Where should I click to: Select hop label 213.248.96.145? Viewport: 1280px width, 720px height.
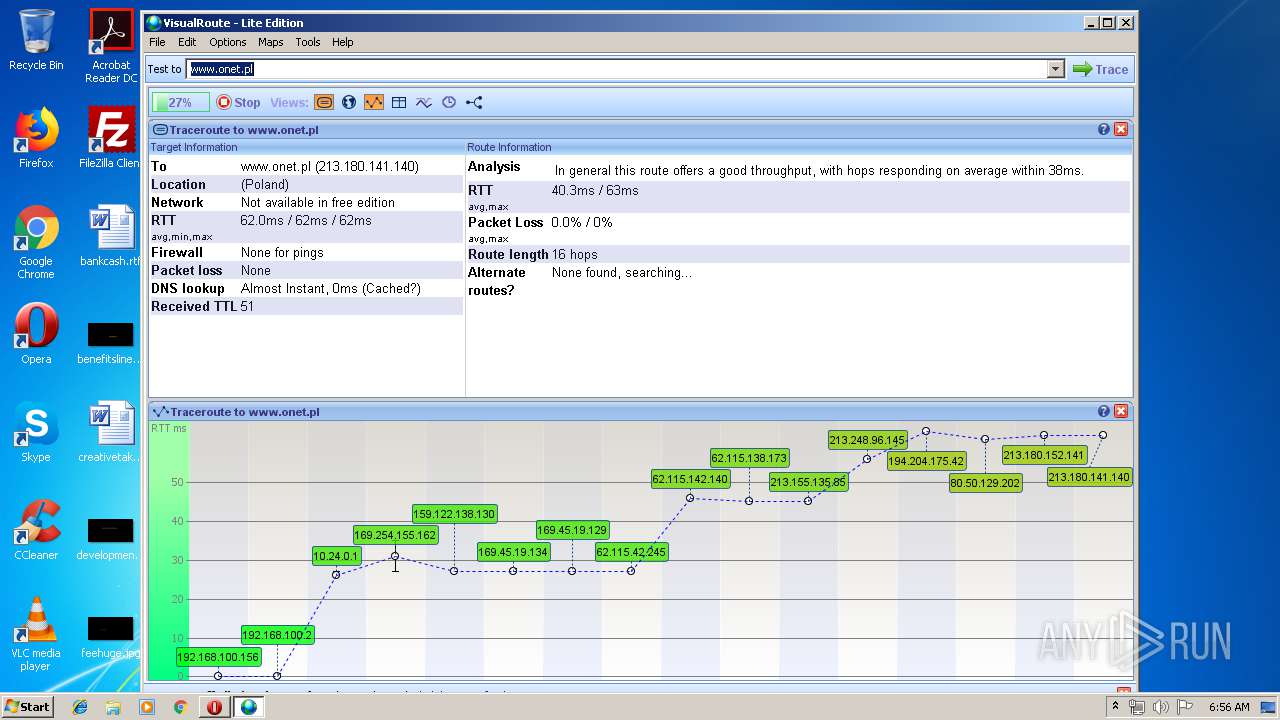coord(867,440)
